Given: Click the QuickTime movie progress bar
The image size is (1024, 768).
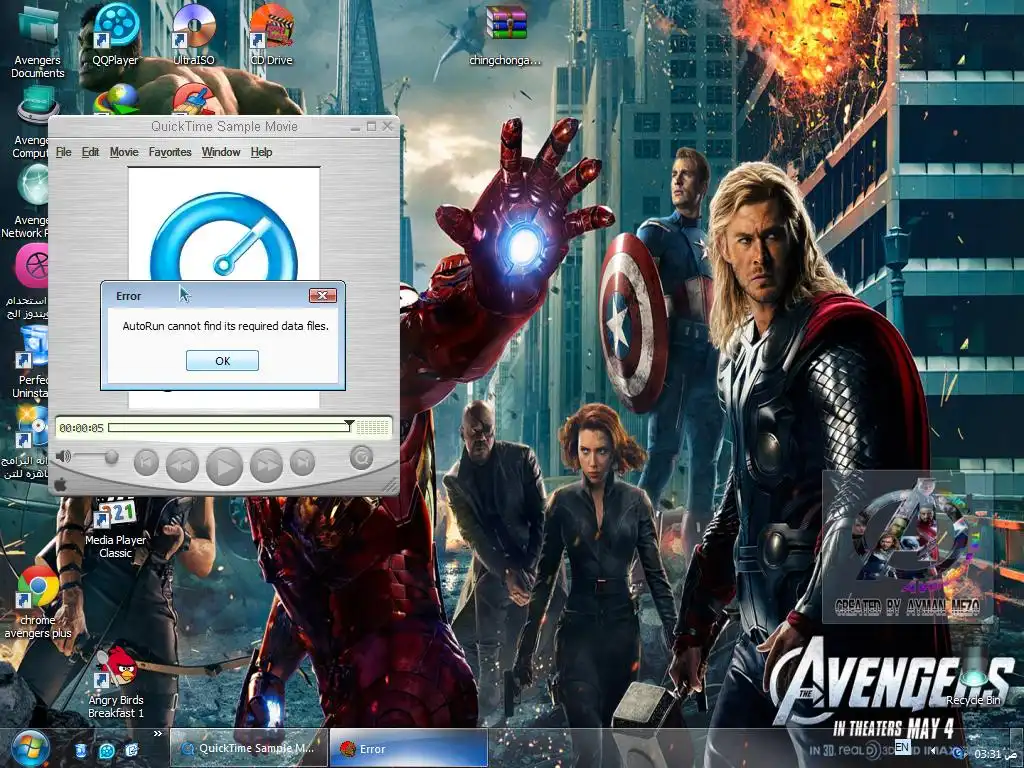Looking at the screenshot, I should tap(229, 428).
